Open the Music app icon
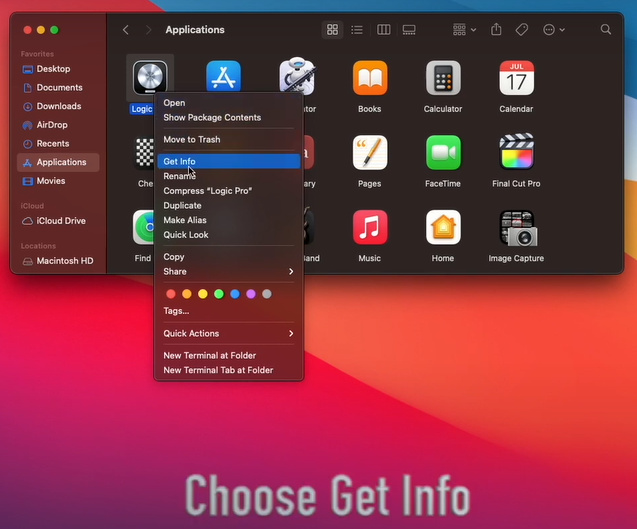This screenshot has width=637, height=529. 370,227
